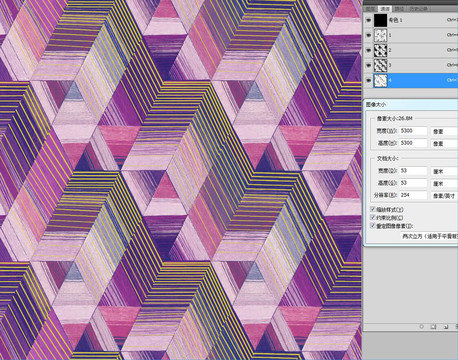Click channel 2 thumbnail
This screenshot has width=458, height=360.
tap(380, 50)
